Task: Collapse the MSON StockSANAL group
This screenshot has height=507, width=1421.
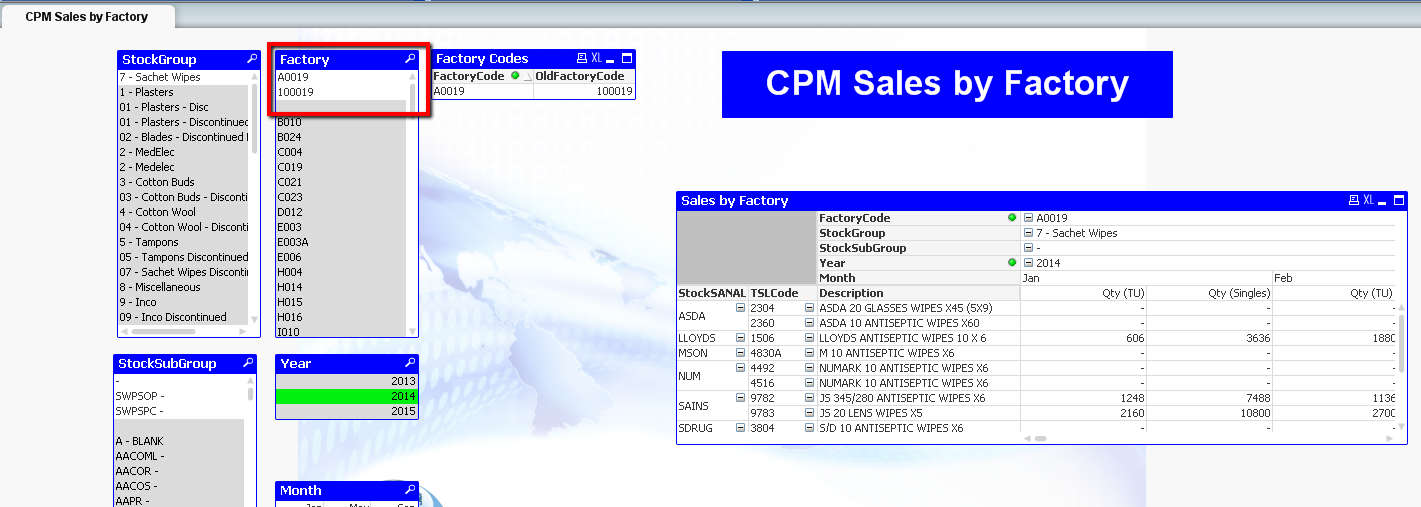Action: click(x=740, y=353)
